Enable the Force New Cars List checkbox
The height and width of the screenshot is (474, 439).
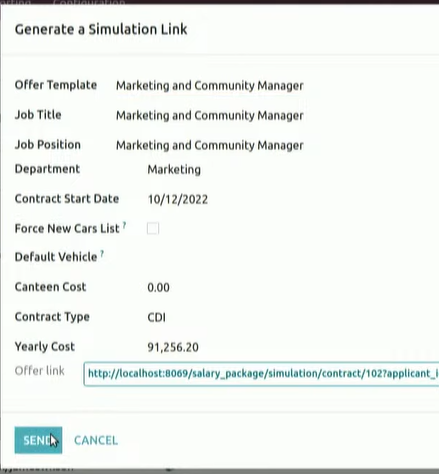153,229
